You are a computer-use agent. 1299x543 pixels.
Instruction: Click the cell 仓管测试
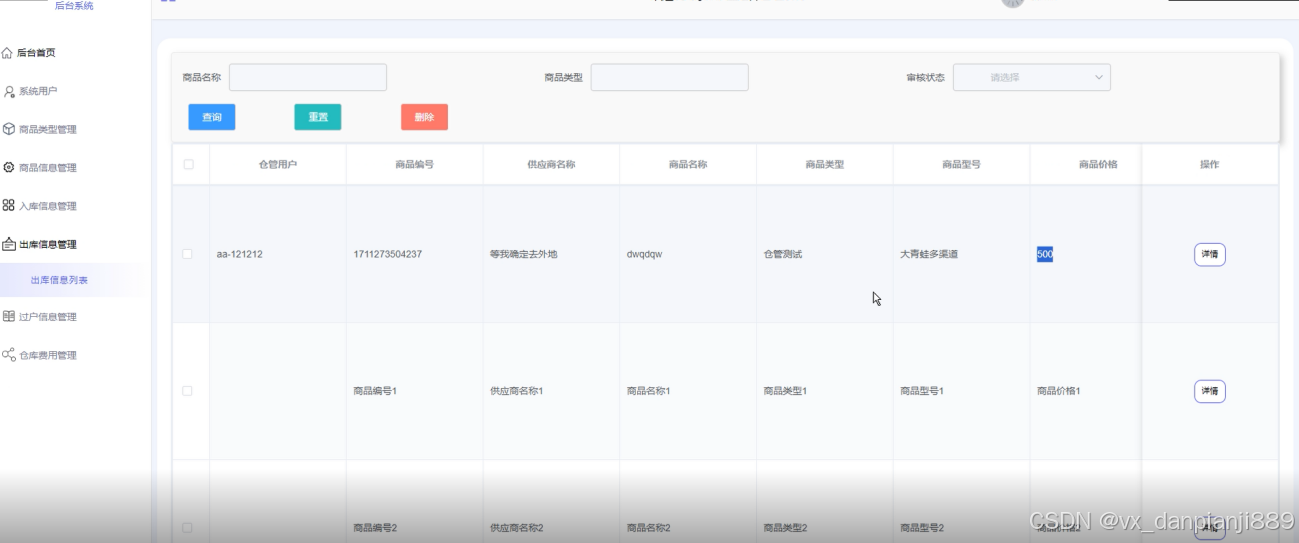[783, 254]
